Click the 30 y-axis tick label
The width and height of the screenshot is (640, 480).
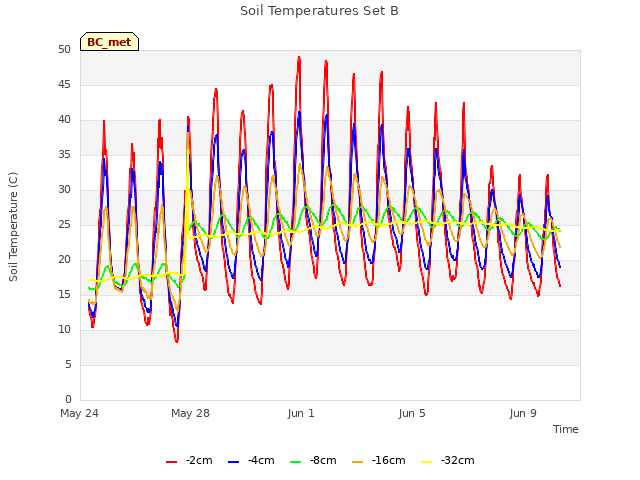pyautogui.click(x=64, y=190)
